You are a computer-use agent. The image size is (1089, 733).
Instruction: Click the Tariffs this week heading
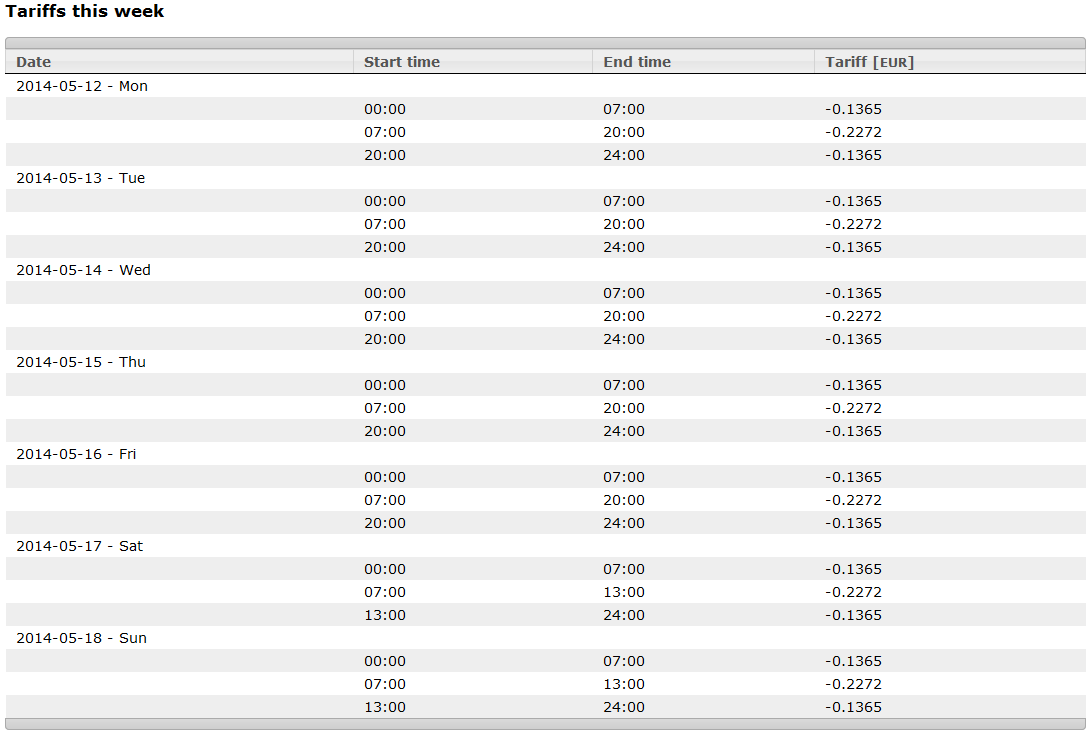tap(85, 11)
